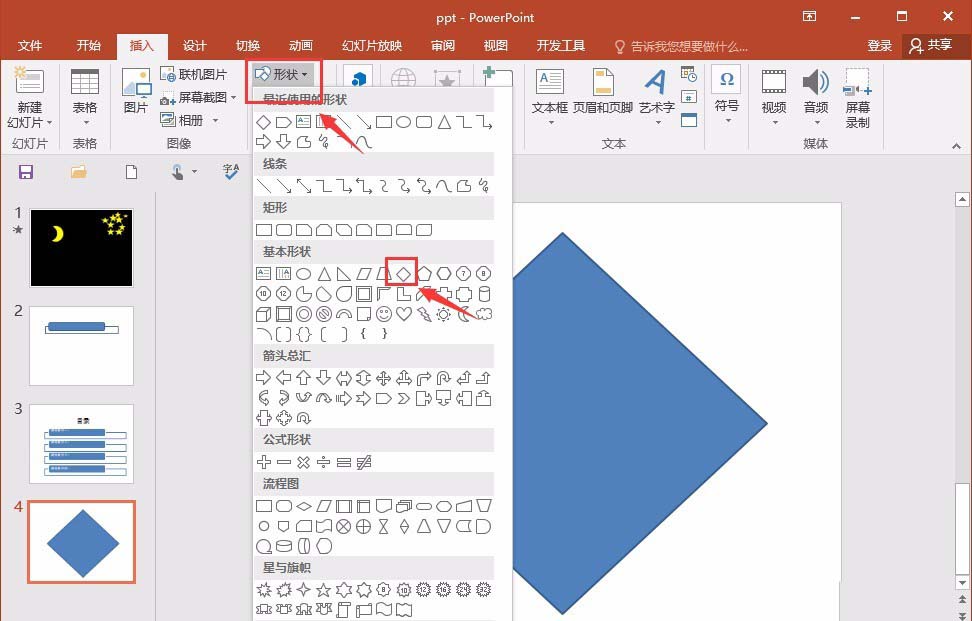Viewport: 972px width, 621px height.
Task: Select the Circular Arrow shape
Action: (304, 418)
